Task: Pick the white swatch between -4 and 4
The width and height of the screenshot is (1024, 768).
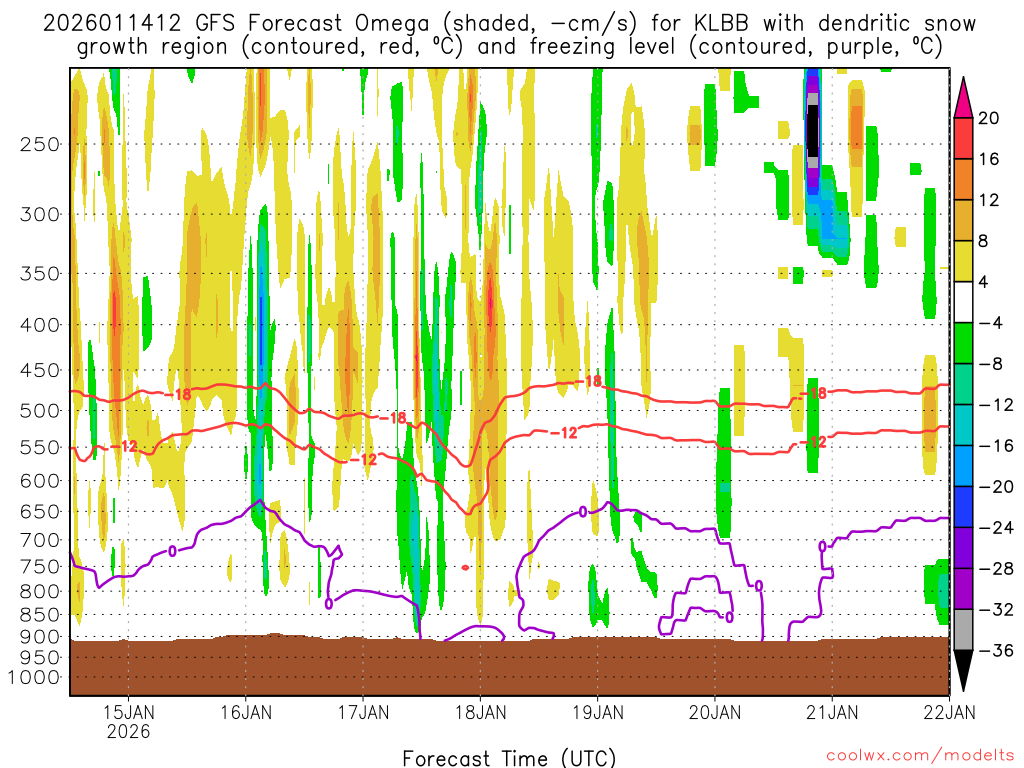Action: (x=965, y=302)
